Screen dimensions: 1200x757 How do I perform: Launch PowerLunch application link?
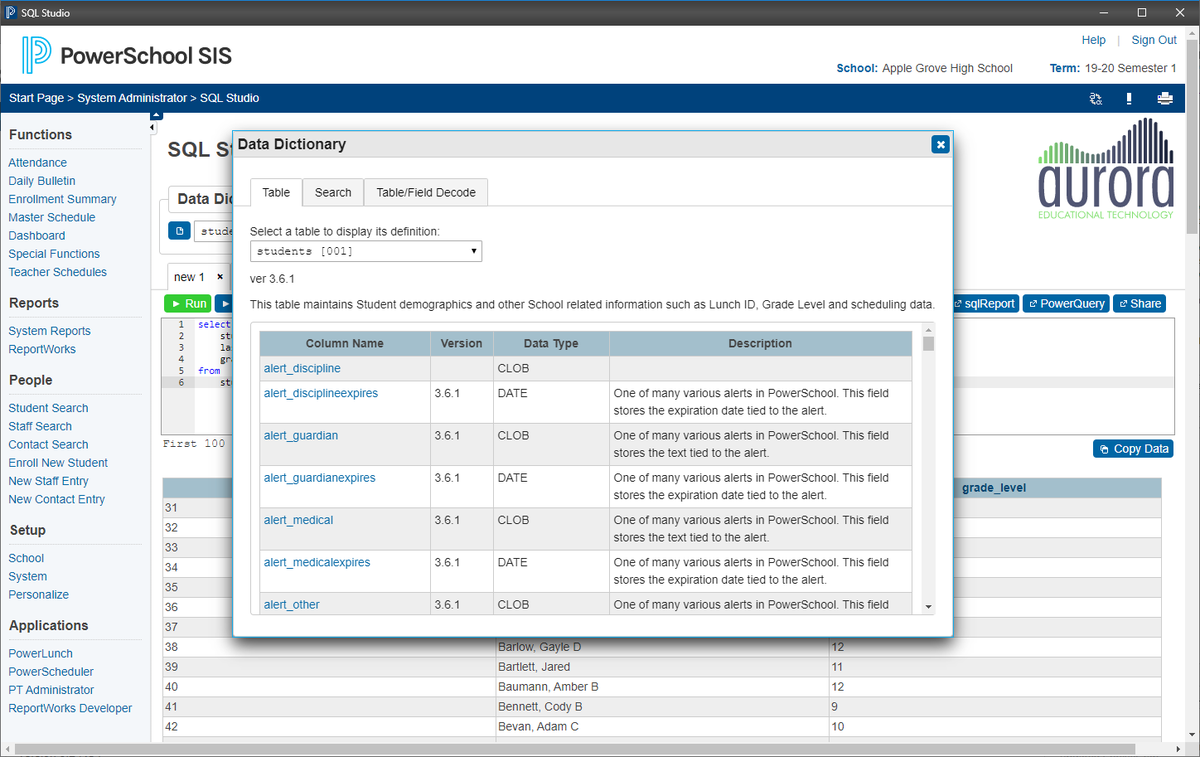point(40,653)
